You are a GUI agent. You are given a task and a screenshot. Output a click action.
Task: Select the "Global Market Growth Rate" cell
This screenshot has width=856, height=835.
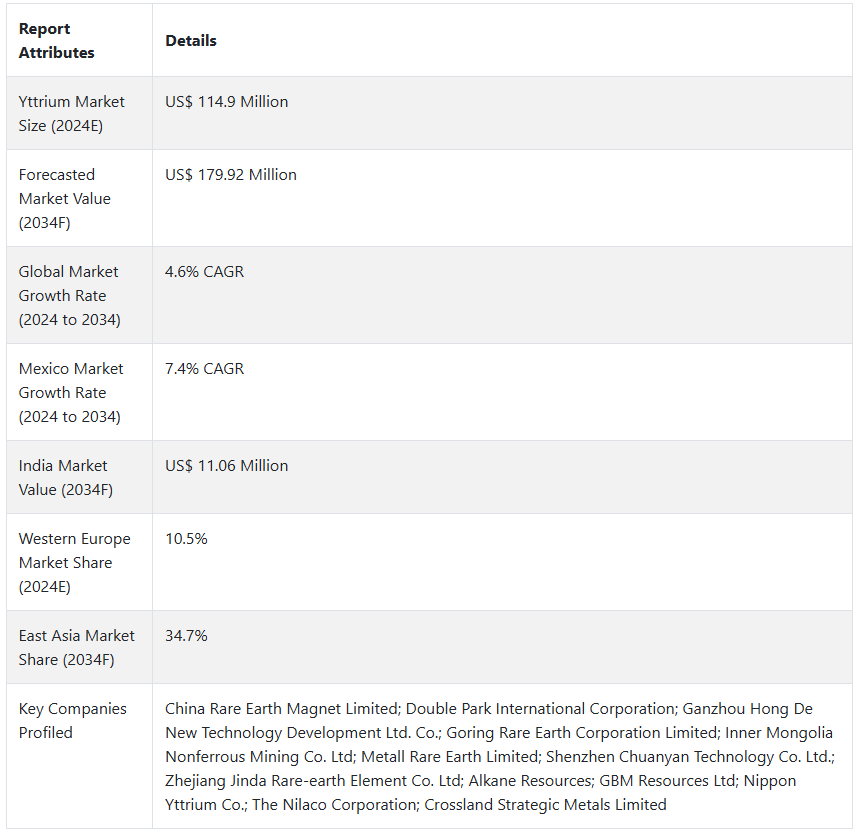point(69,296)
